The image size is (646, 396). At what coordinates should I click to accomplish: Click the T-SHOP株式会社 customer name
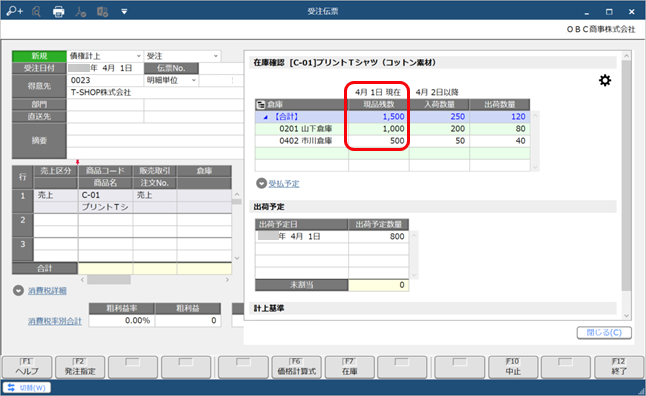[x=101, y=93]
